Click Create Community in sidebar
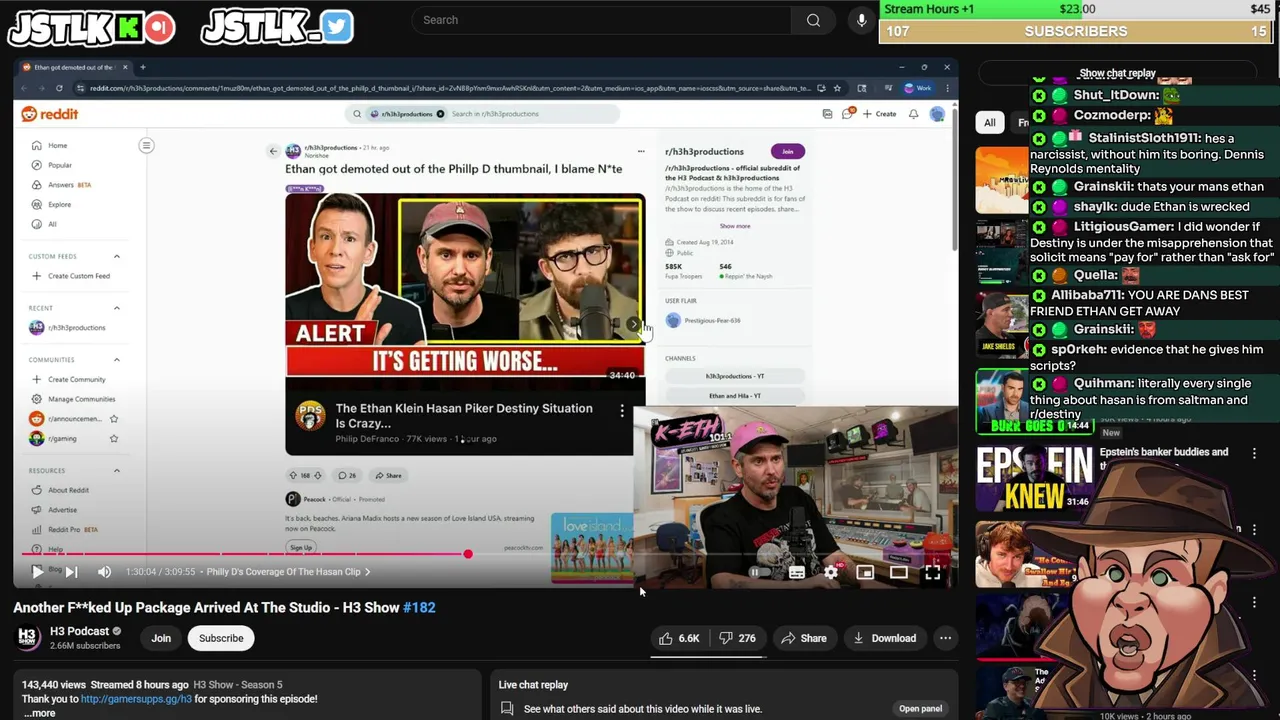Screen dimensions: 1280x720 (x=69, y=380)
